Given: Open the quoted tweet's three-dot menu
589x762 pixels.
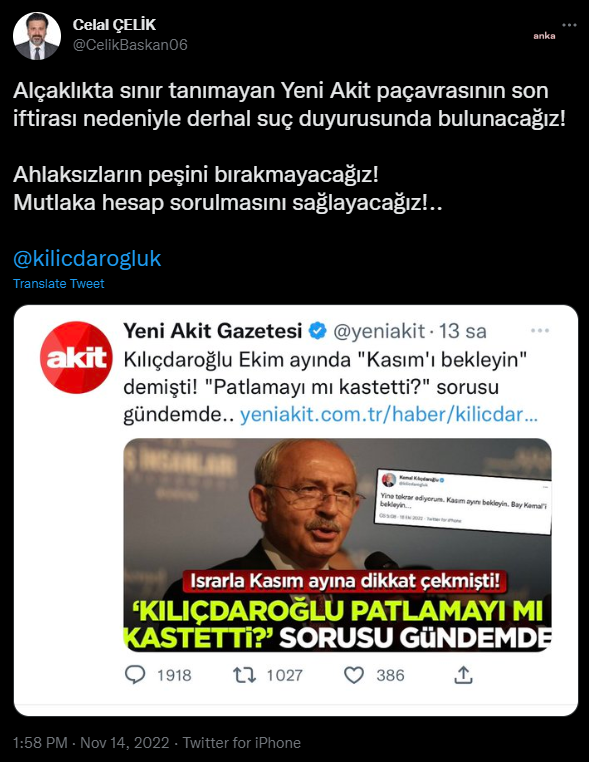Looking at the screenshot, I should click(x=540, y=330).
